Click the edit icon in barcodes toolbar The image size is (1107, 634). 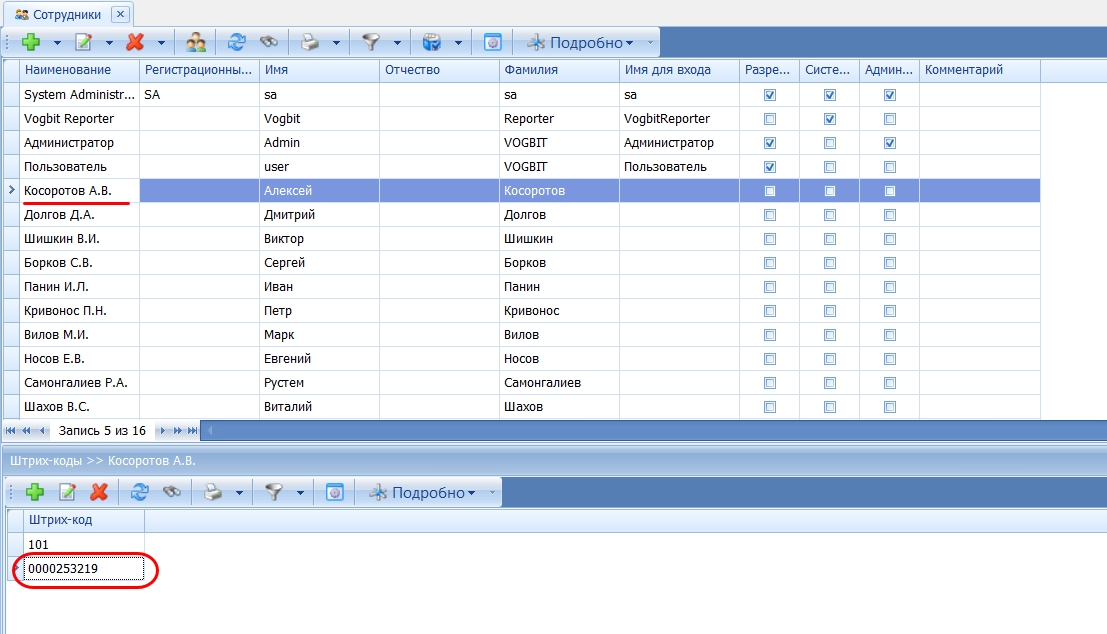(67, 492)
